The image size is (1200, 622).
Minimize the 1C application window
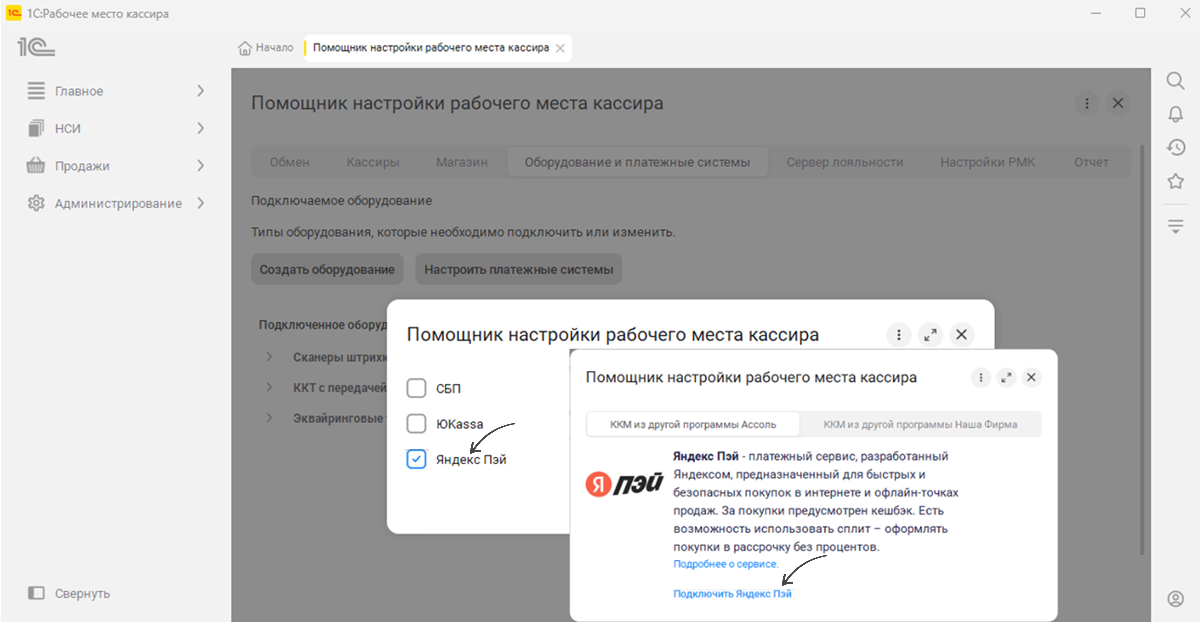(1094, 14)
